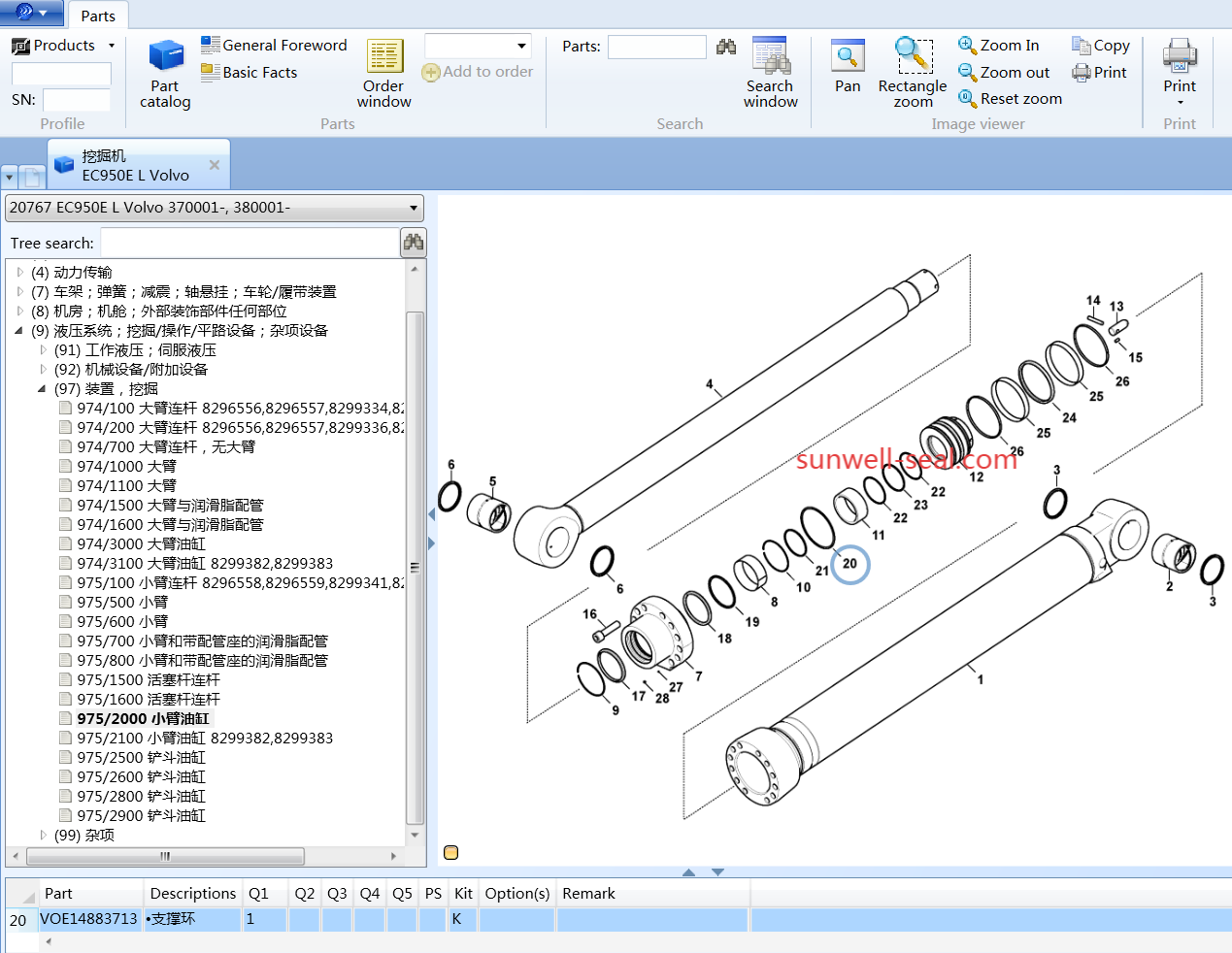The height and width of the screenshot is (953, 1232).
Task: Click the Tree search binoculars button
Action: 414,243
